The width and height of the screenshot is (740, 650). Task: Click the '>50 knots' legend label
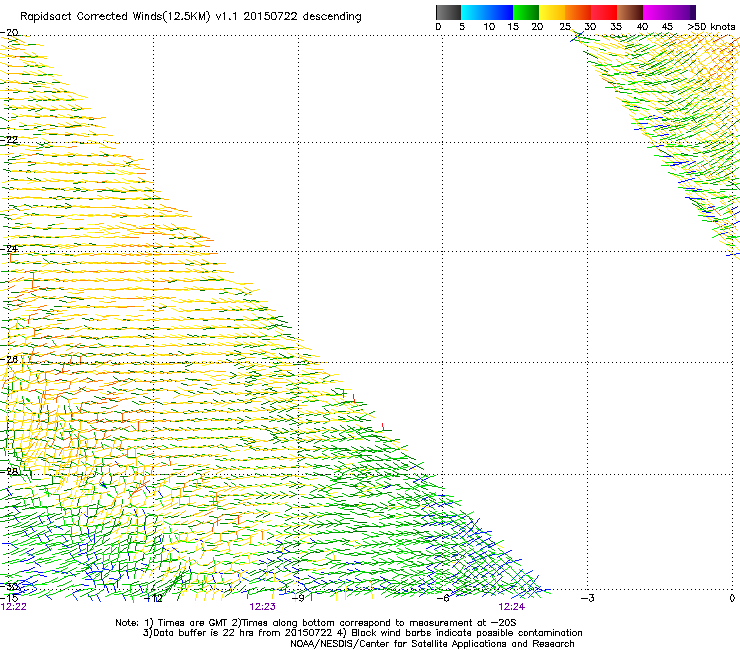pos(711,26)
